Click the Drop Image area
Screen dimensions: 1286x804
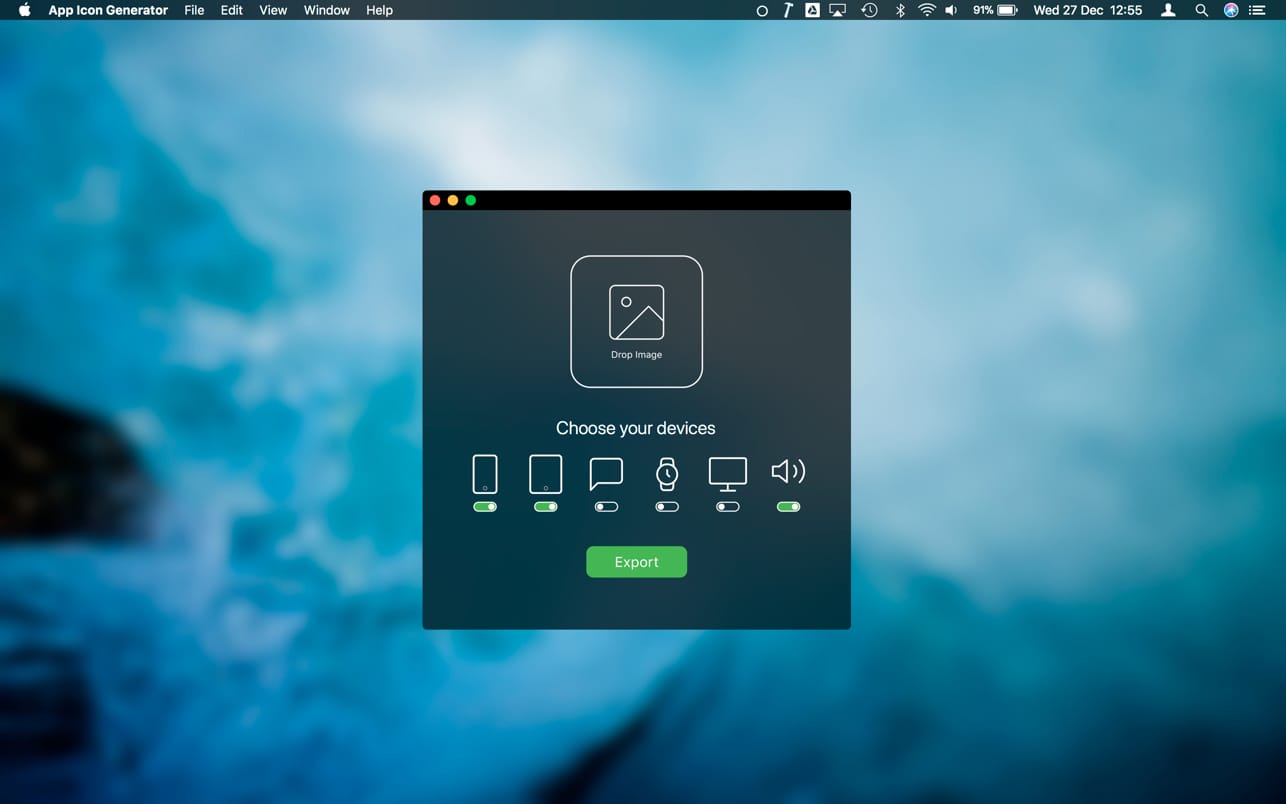click(x=636, y=321)
